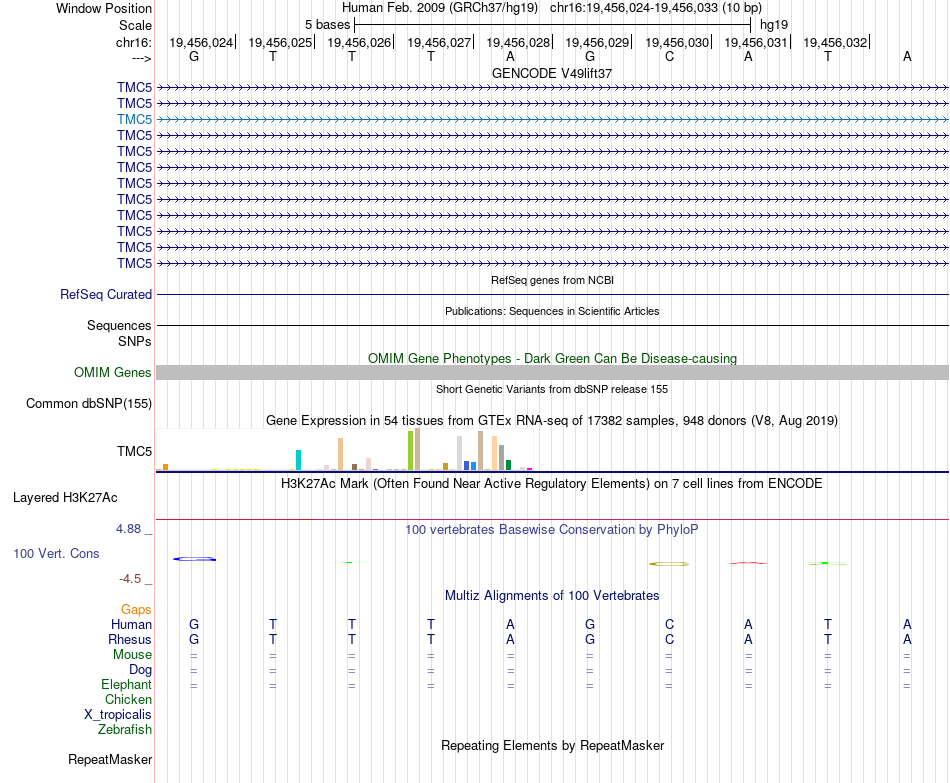Click the cyan bar in GTEx expression chart
Image resolution: width=950 pixels, height=783 pixels.
tap(298, 460)
